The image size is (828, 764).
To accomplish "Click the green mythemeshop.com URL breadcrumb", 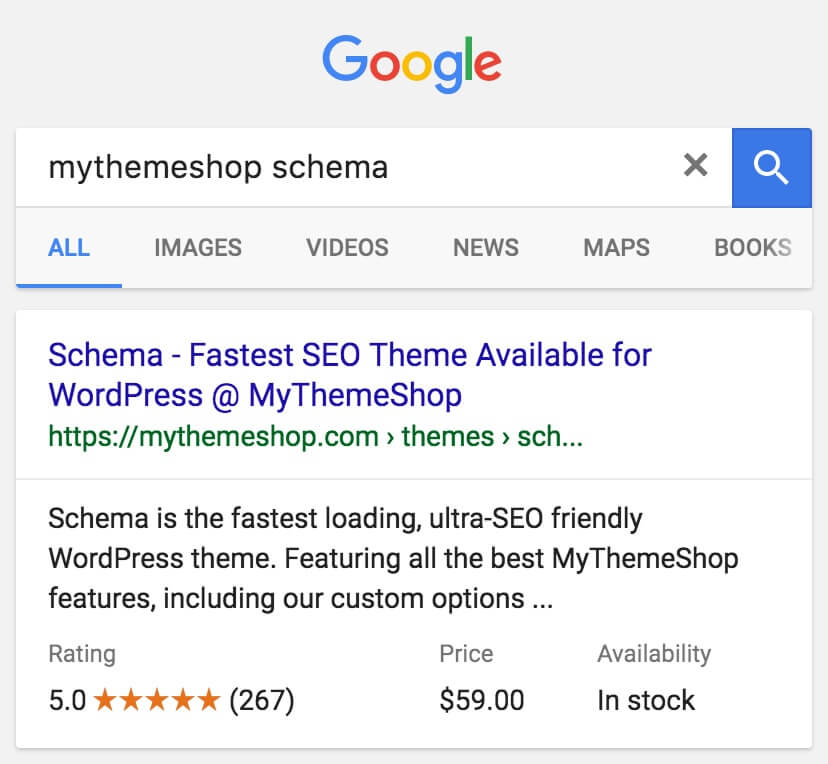I will point(315,437).
